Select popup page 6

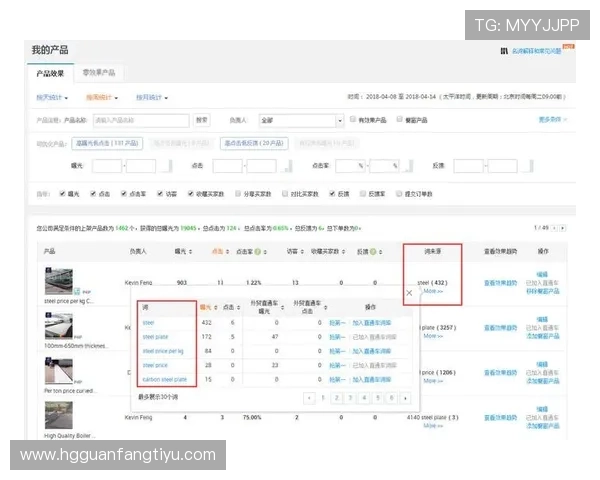[x=391, y=398]
